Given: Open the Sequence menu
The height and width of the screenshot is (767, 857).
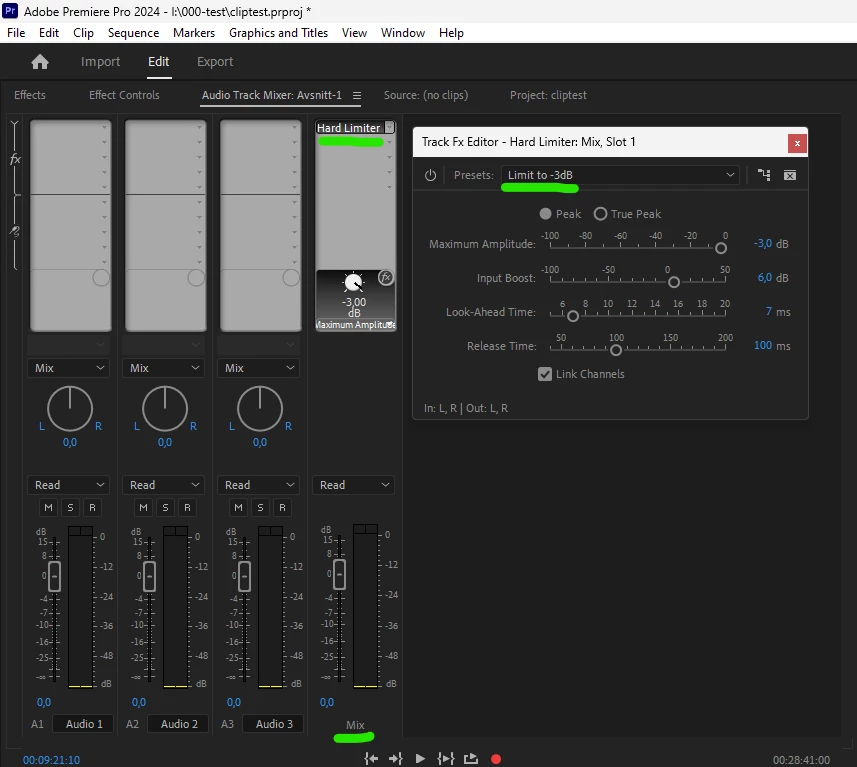Looking at the screenshot, I should [133, 33].
